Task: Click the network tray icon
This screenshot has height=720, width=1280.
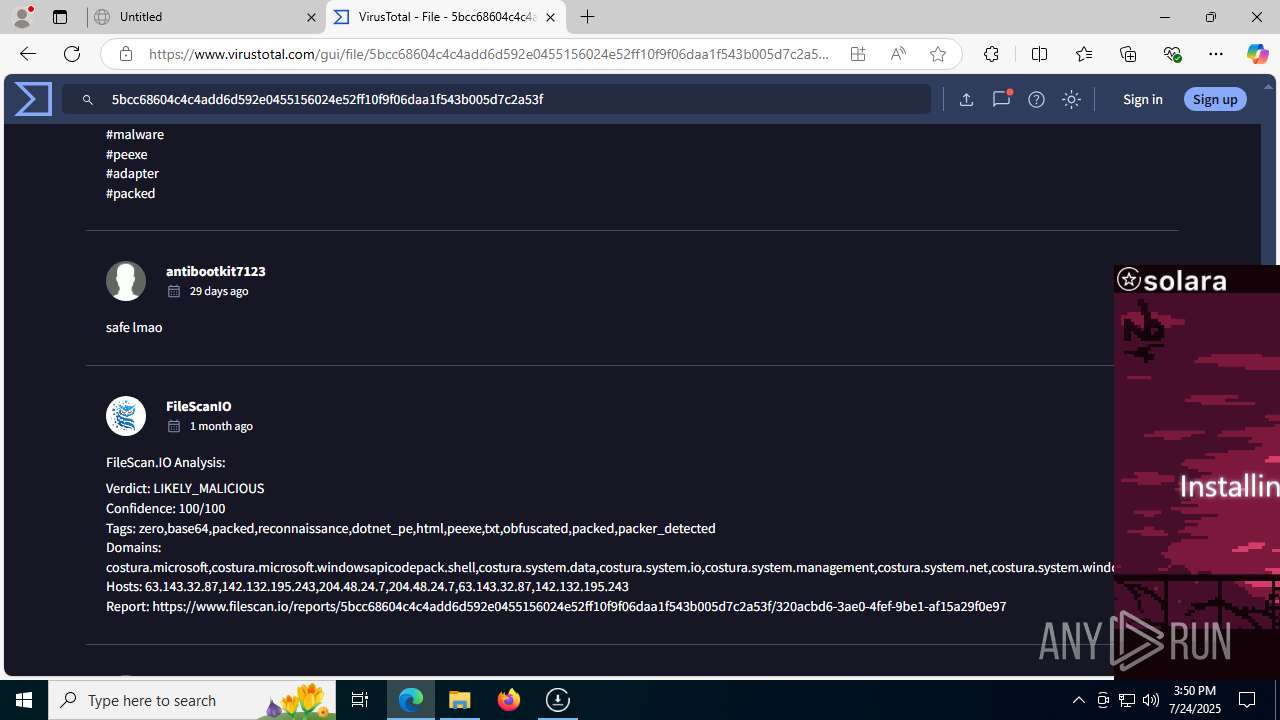Action: point(1127,700)
